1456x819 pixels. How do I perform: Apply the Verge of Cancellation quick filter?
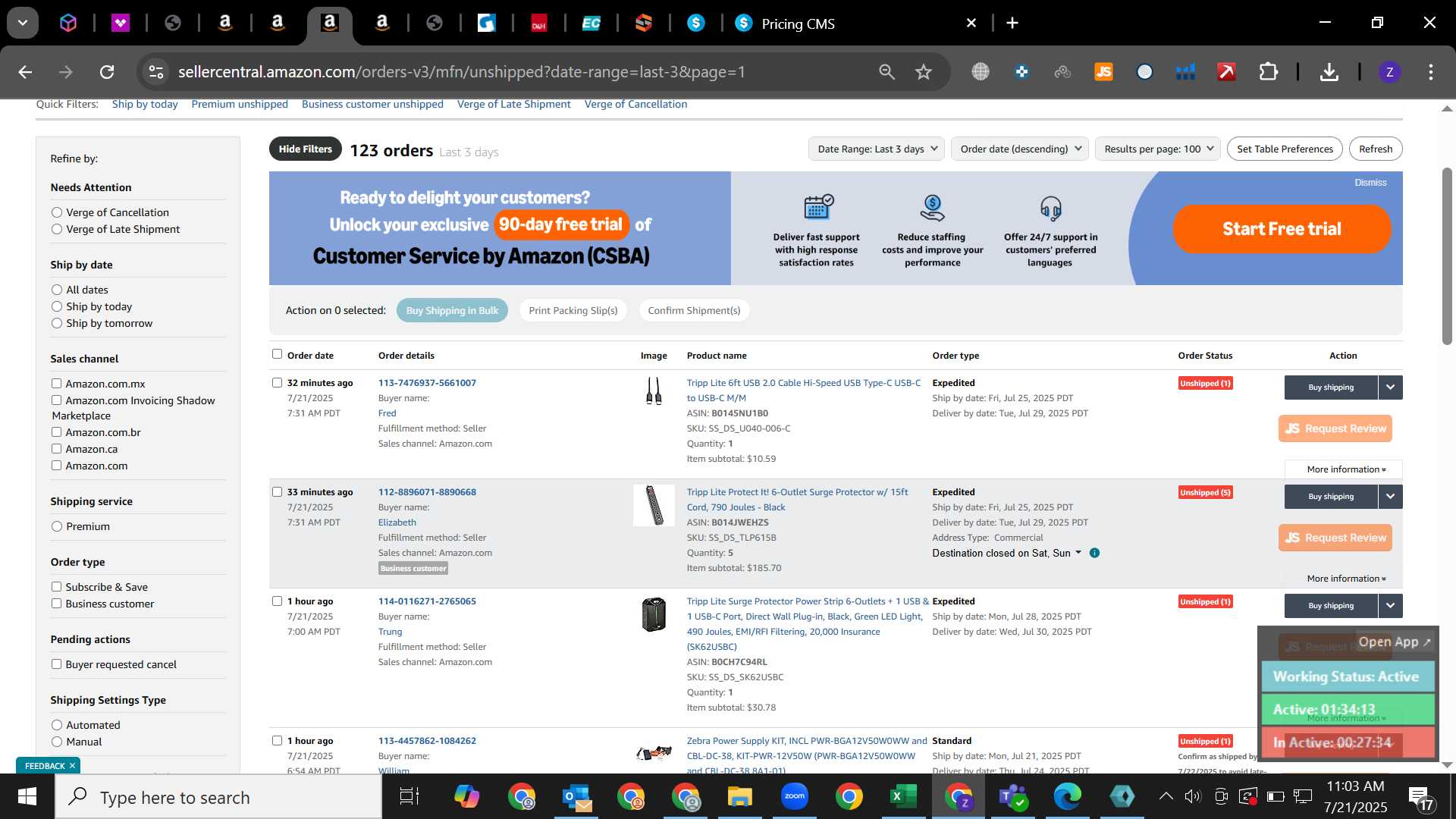coord(635,105)
